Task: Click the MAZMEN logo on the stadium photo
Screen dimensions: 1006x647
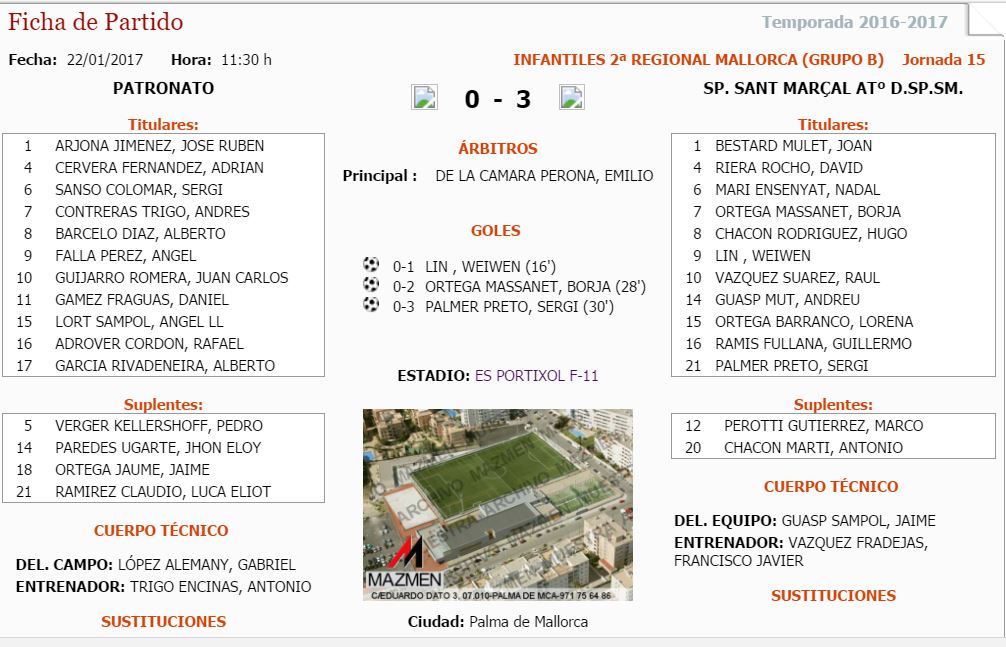Action: point(407,564)
